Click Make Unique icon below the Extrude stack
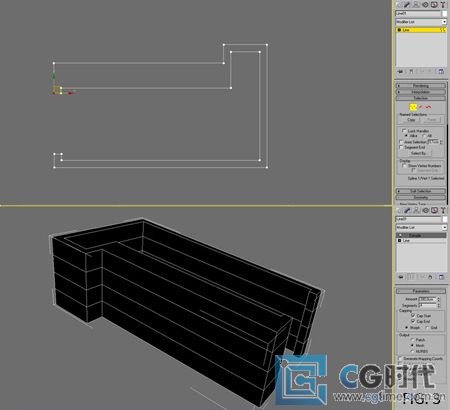The width and height of the screenshot is (450, 410). click(422, 277)
